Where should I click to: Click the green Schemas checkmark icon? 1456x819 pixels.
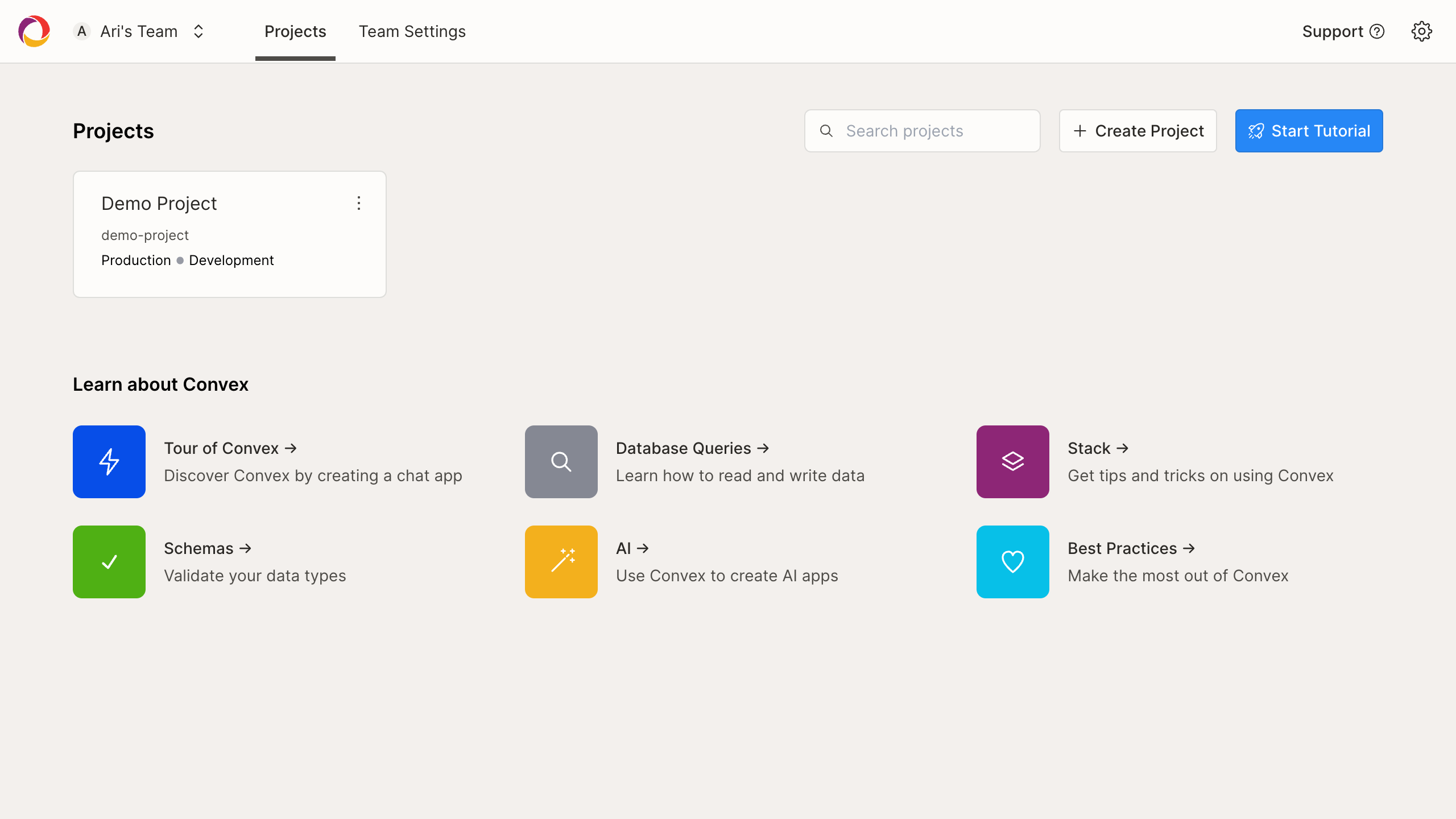coord(109,562)
